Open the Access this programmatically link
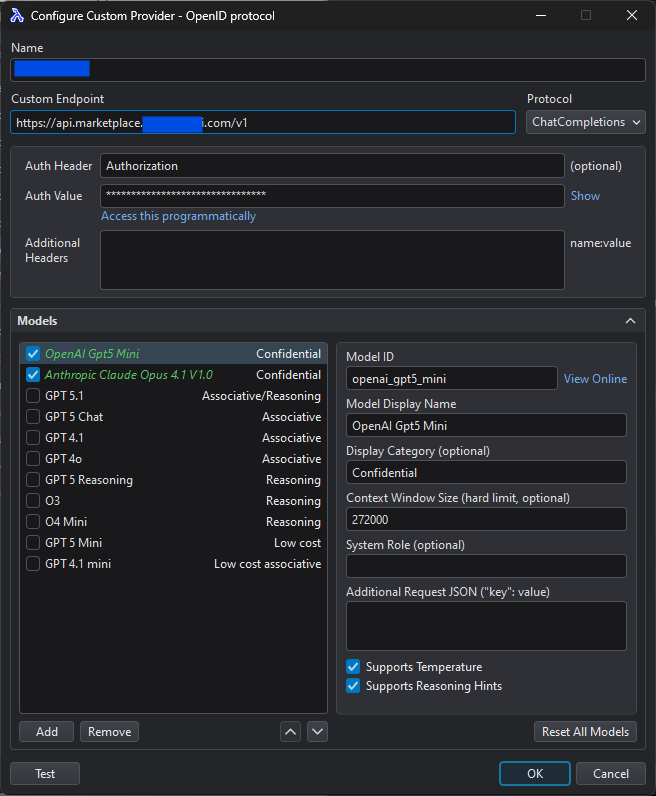The width and height of the screenshot is (656, 796). pyautogui.click(x=178, y=216)
